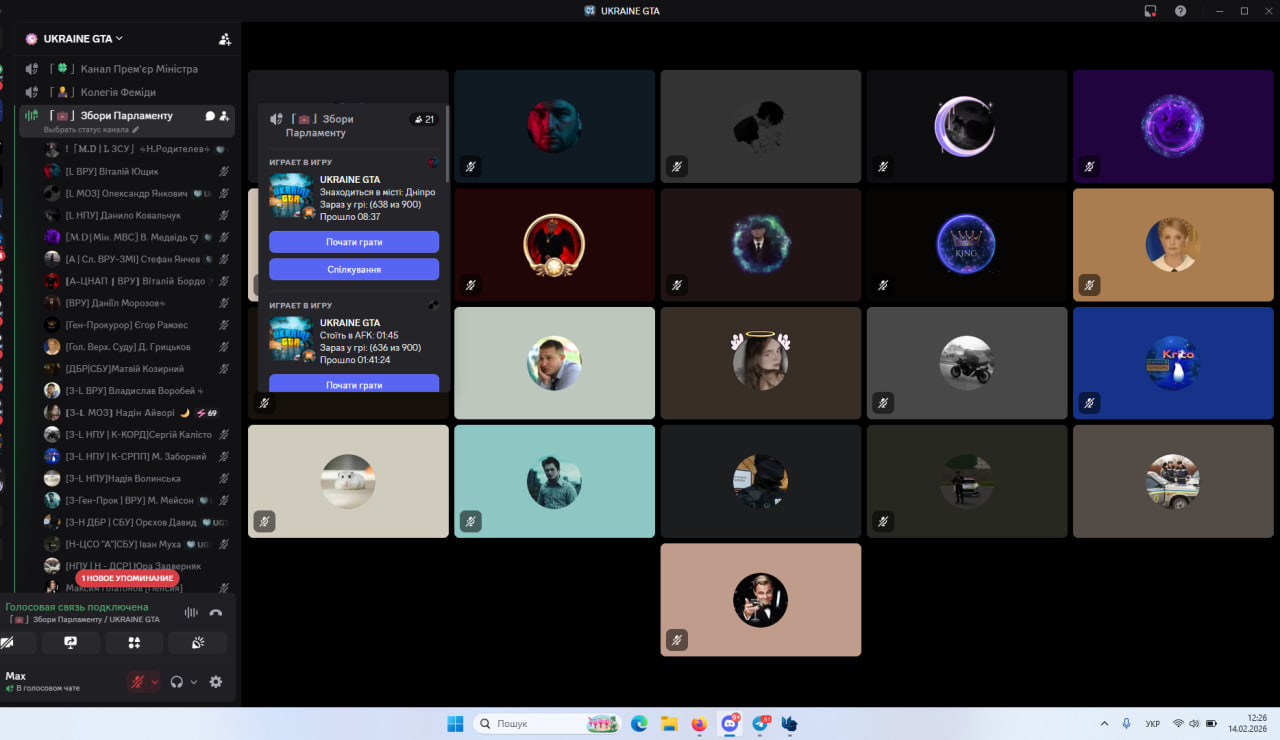Open user settings gear
Image resolution: width=1280 pixels, height=740 pixels.
(215, 682)
